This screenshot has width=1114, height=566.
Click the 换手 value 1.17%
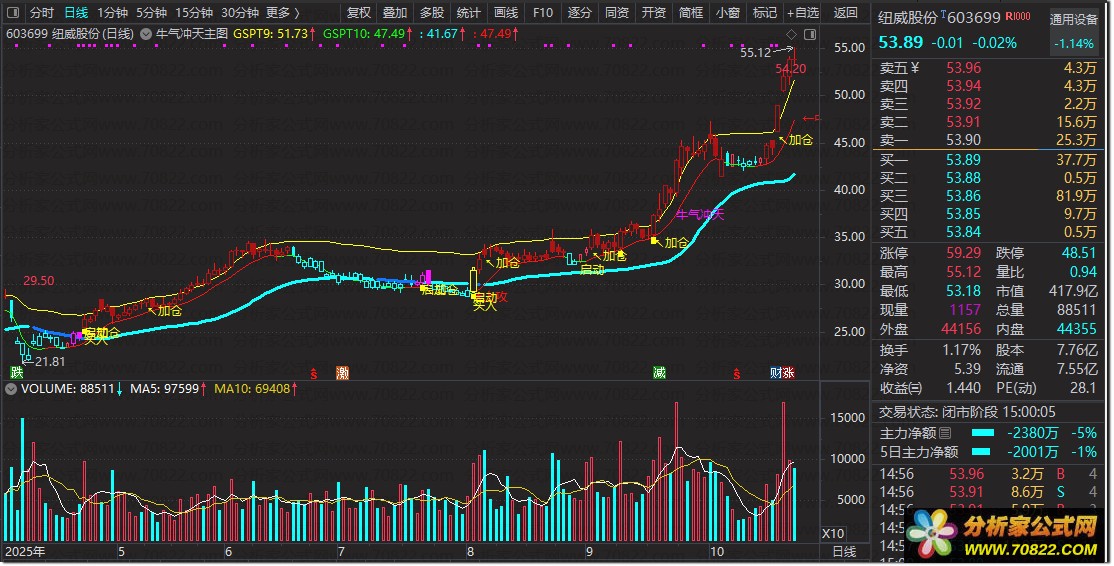(x=961, y=350)
